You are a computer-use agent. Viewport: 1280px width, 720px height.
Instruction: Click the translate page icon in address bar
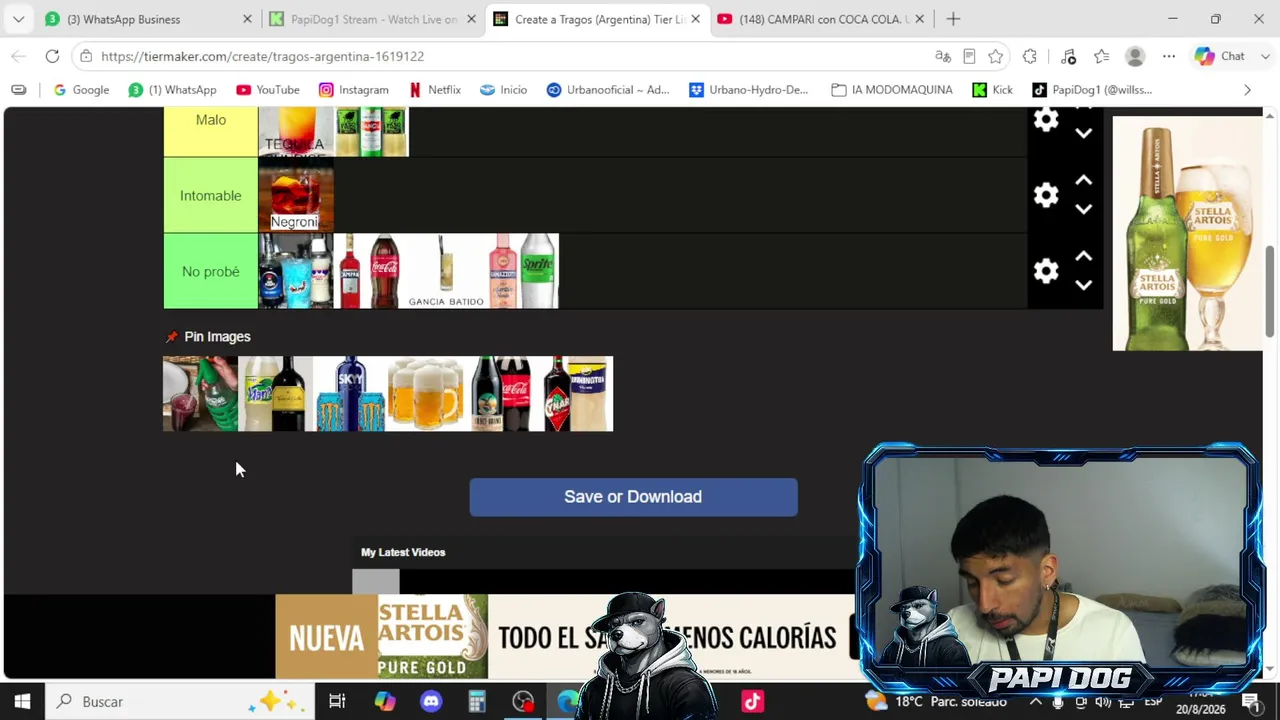[943, 56]
